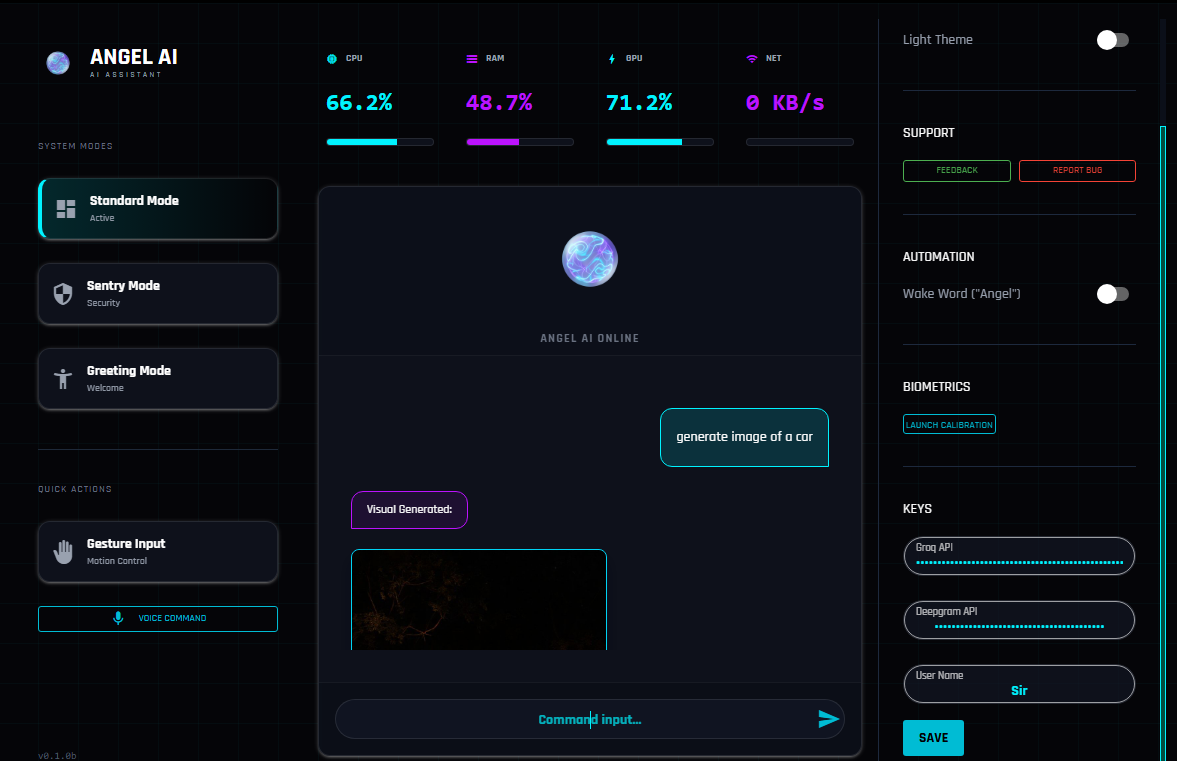Click the User Name field
Screen dimensions: 1177x761
point(1019,684)
